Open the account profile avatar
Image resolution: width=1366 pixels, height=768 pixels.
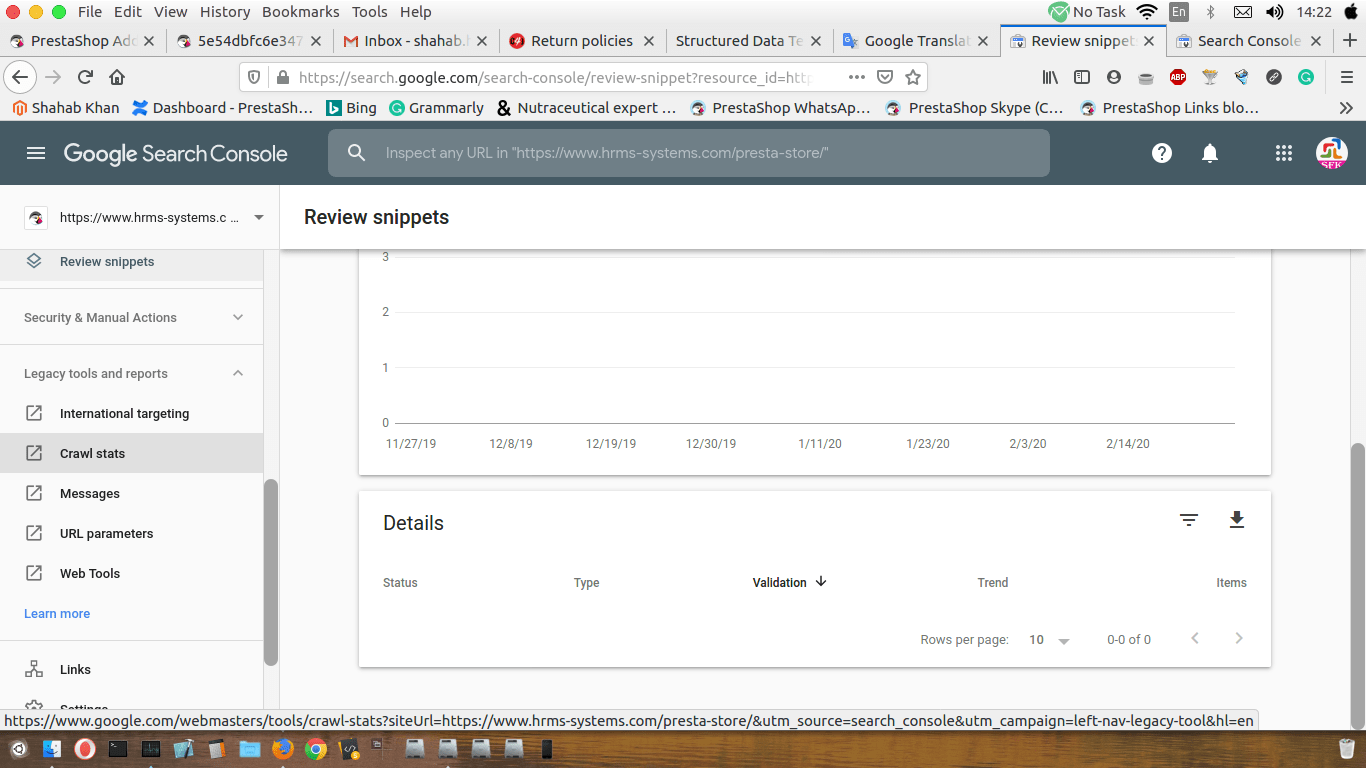(1332, 153)
